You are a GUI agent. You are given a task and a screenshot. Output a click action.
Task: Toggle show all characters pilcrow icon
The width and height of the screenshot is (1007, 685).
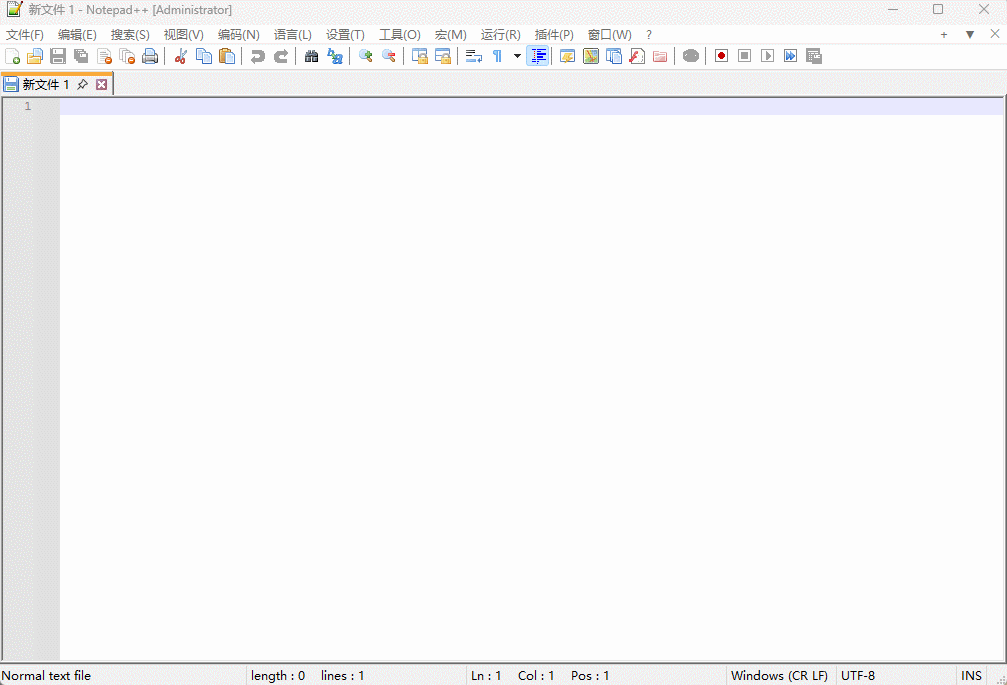[x=497, y=56]
